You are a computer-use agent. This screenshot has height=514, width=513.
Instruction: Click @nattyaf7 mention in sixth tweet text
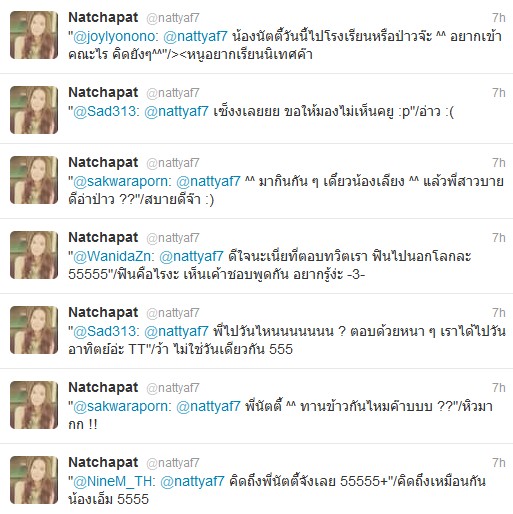[x=208, y=406]
